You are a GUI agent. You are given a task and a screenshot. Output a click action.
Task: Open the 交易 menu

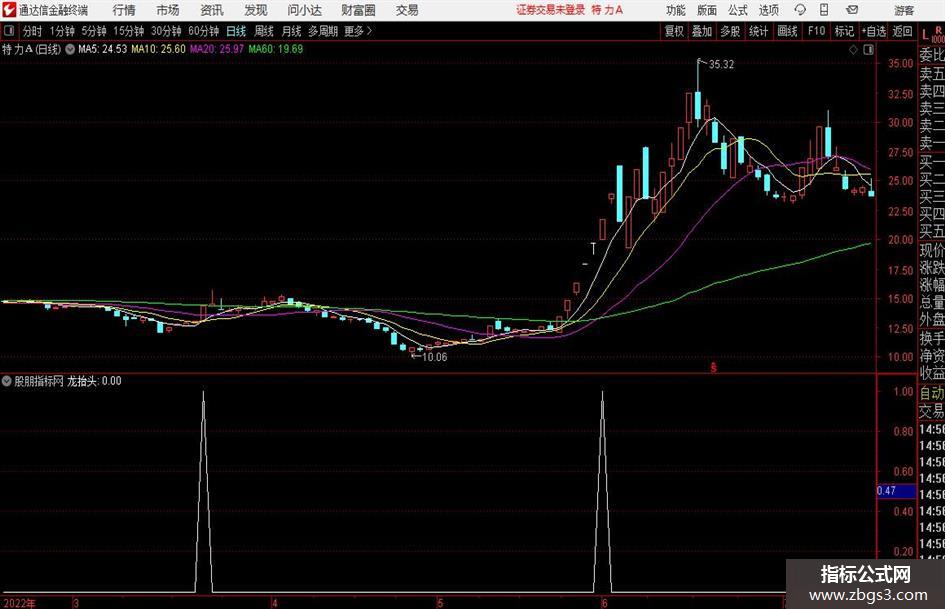coord(407,10)
